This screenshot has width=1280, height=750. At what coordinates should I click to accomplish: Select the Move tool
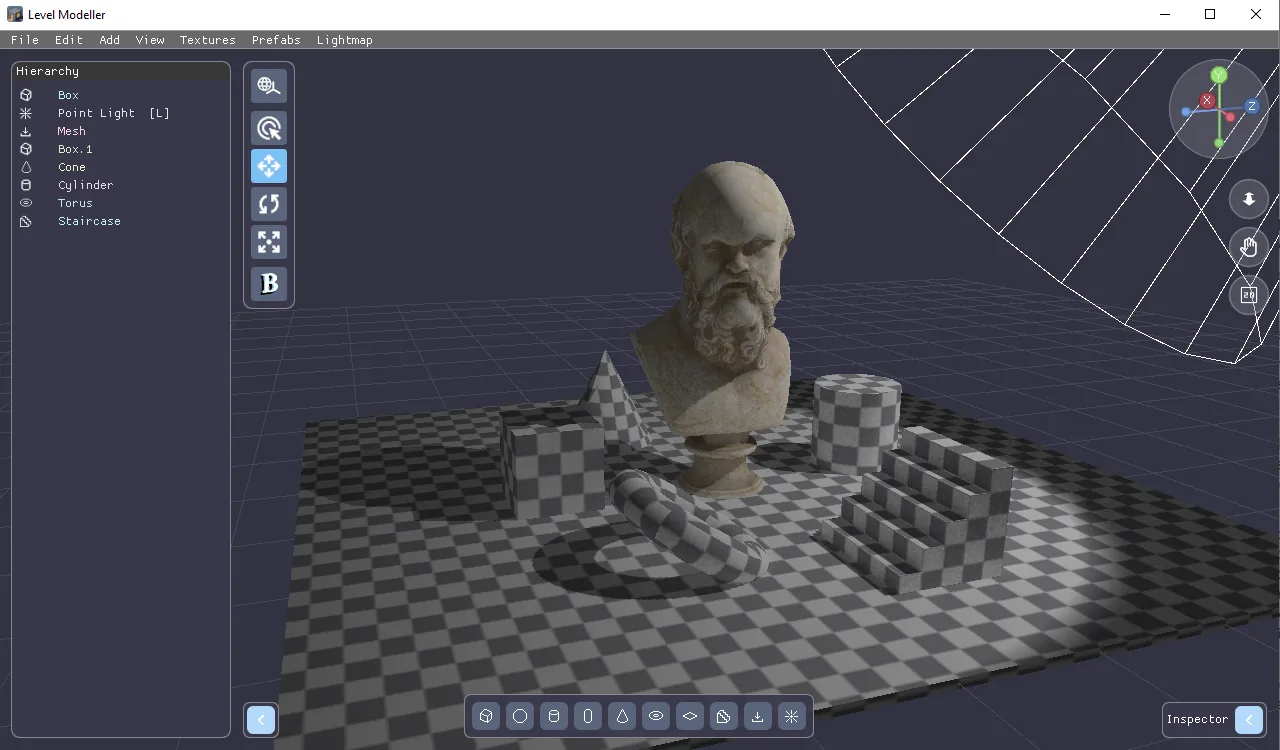pos(269,166)
